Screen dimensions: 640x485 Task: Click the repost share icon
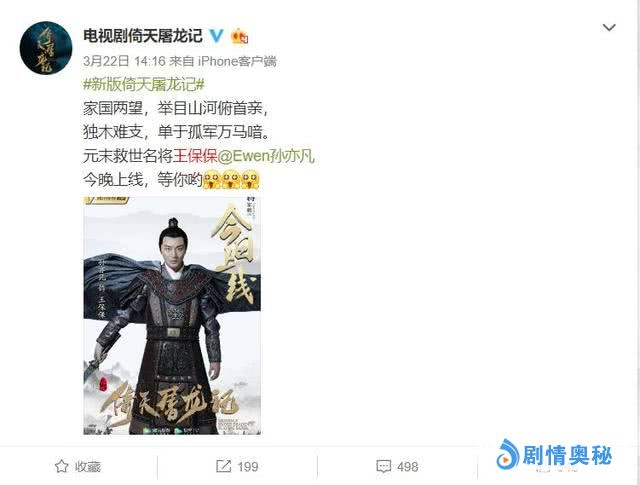pos(223,466)
